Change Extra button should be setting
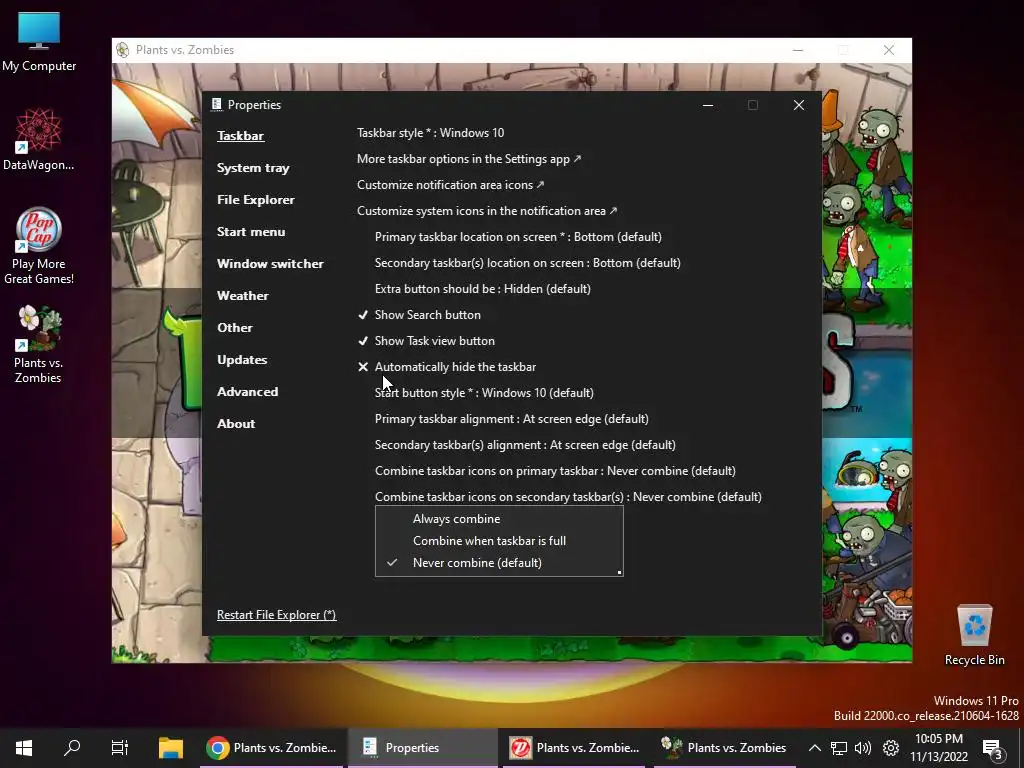Image resolution: width=1024 pixels, height=768 pixels. click(483, 289)
